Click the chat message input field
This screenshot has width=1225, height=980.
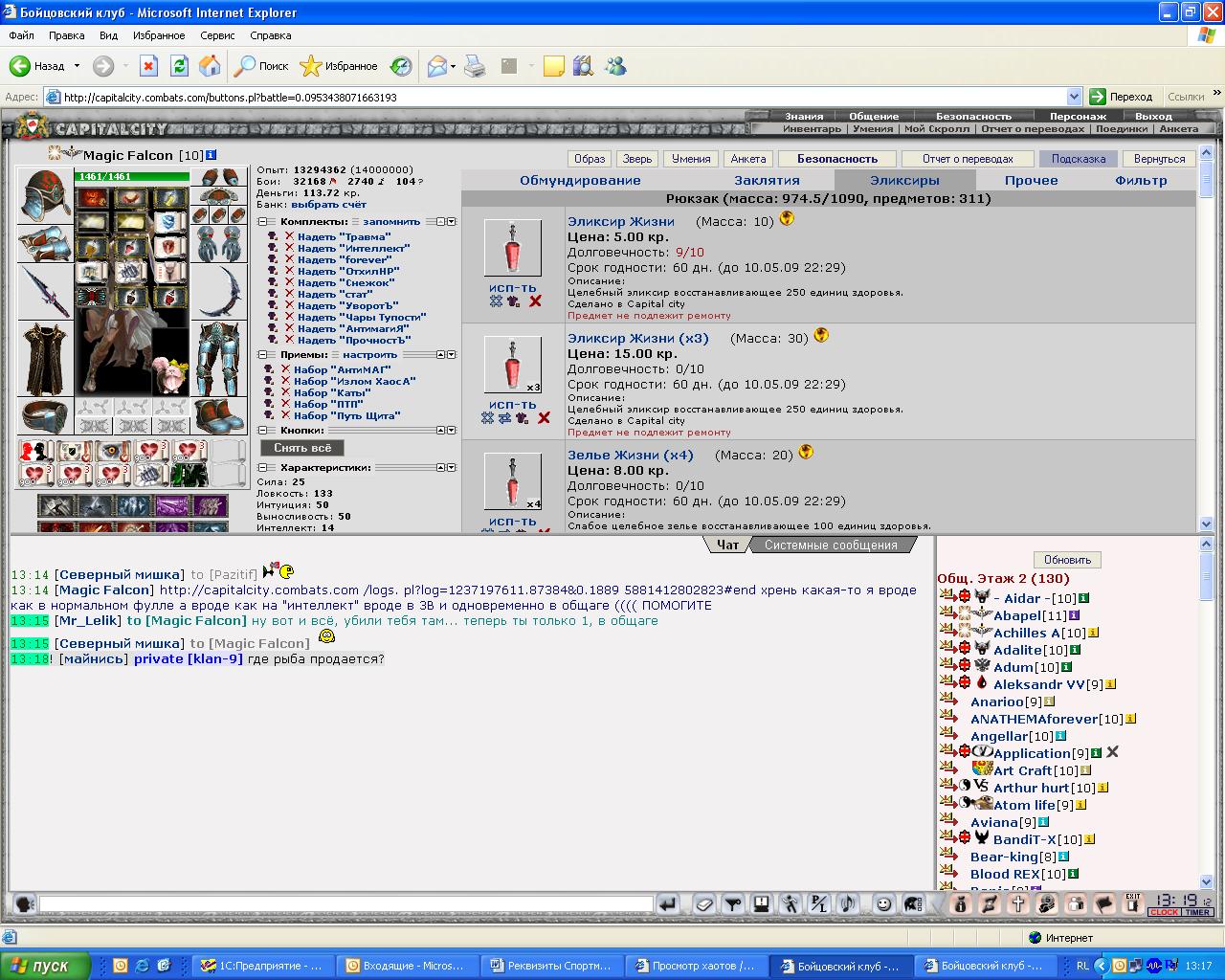345,903
